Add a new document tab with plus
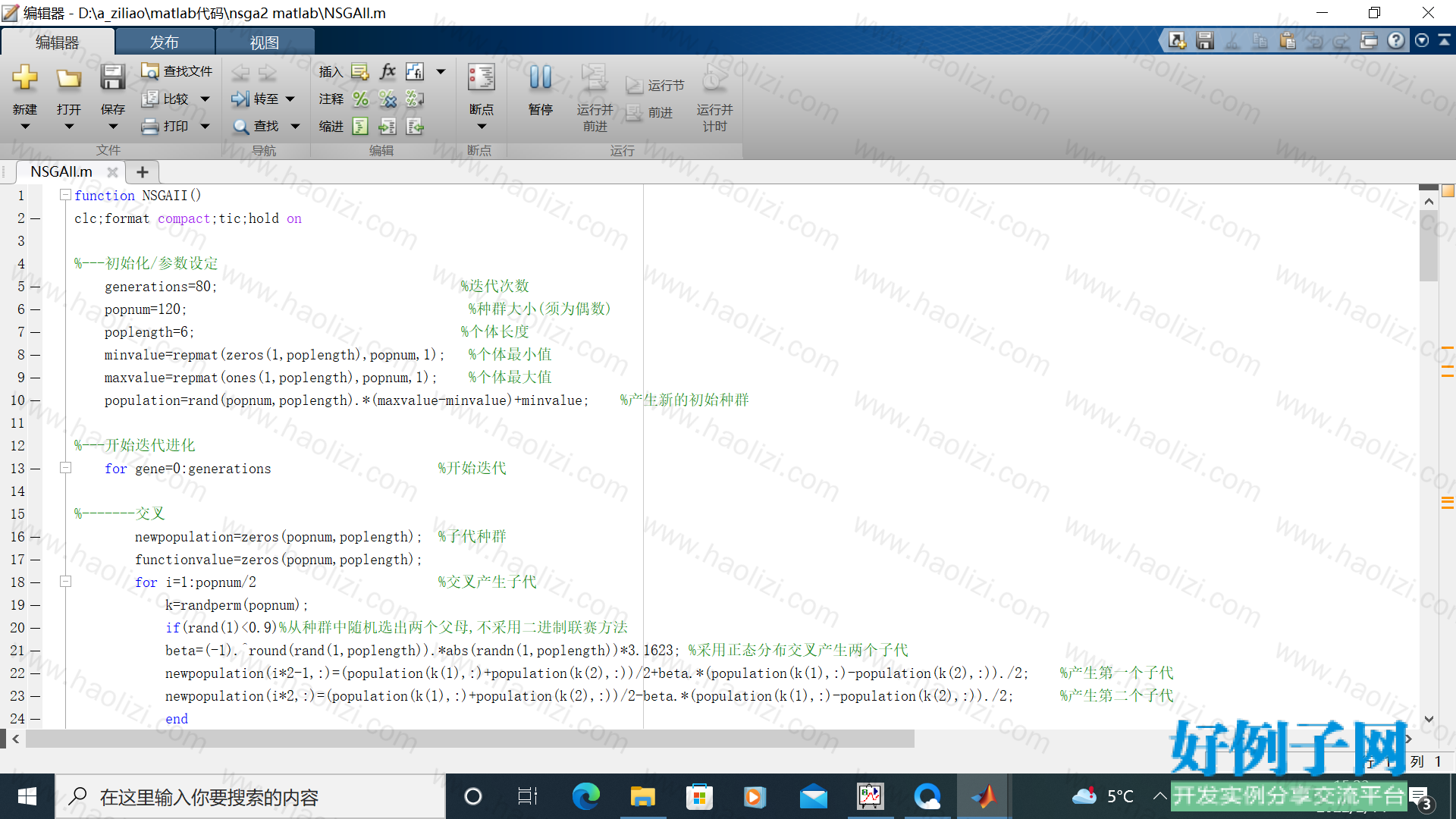Viewport: 1456px width, 819px height. coord(142,172)
